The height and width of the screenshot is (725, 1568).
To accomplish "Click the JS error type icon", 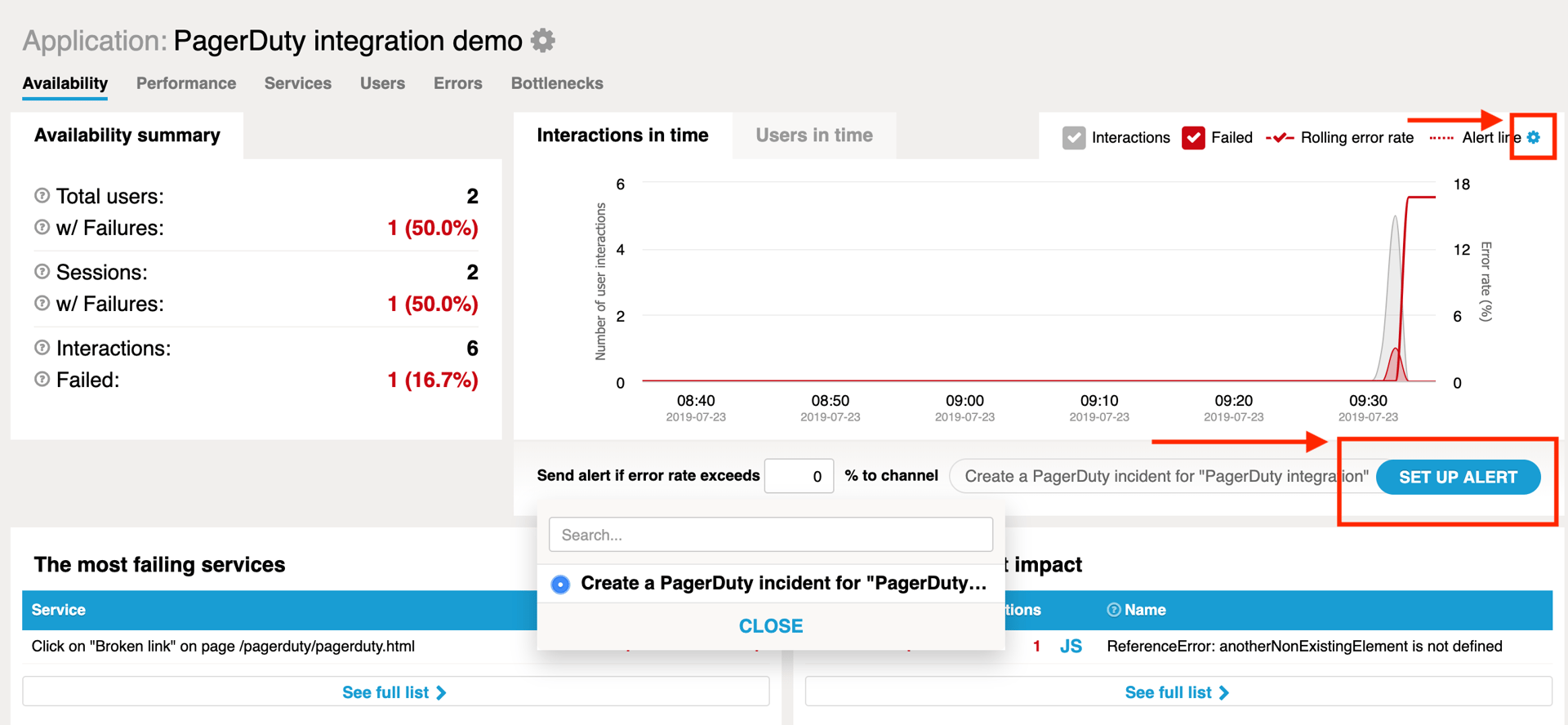I will 1071,647.
